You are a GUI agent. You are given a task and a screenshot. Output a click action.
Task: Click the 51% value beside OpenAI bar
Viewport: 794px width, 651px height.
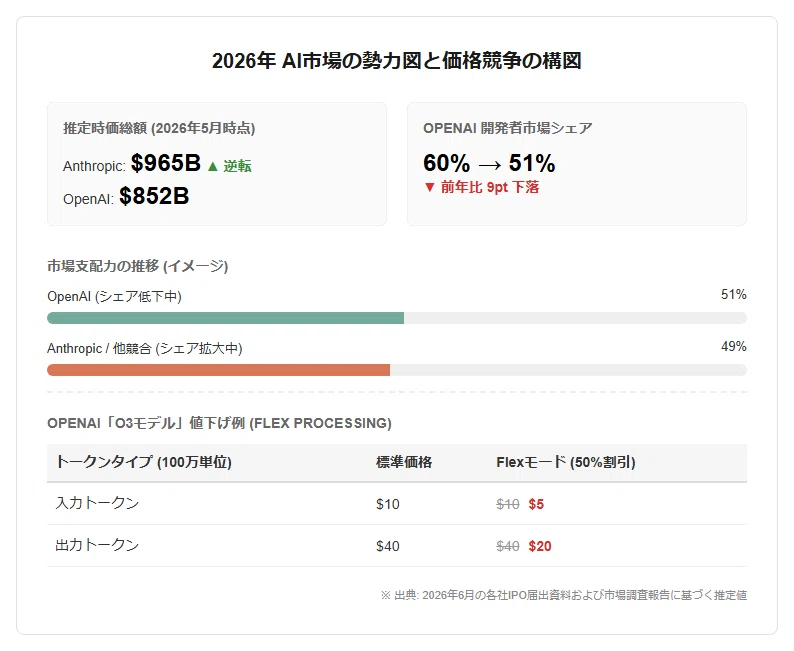pyautogui.click(x=734, y=295)
